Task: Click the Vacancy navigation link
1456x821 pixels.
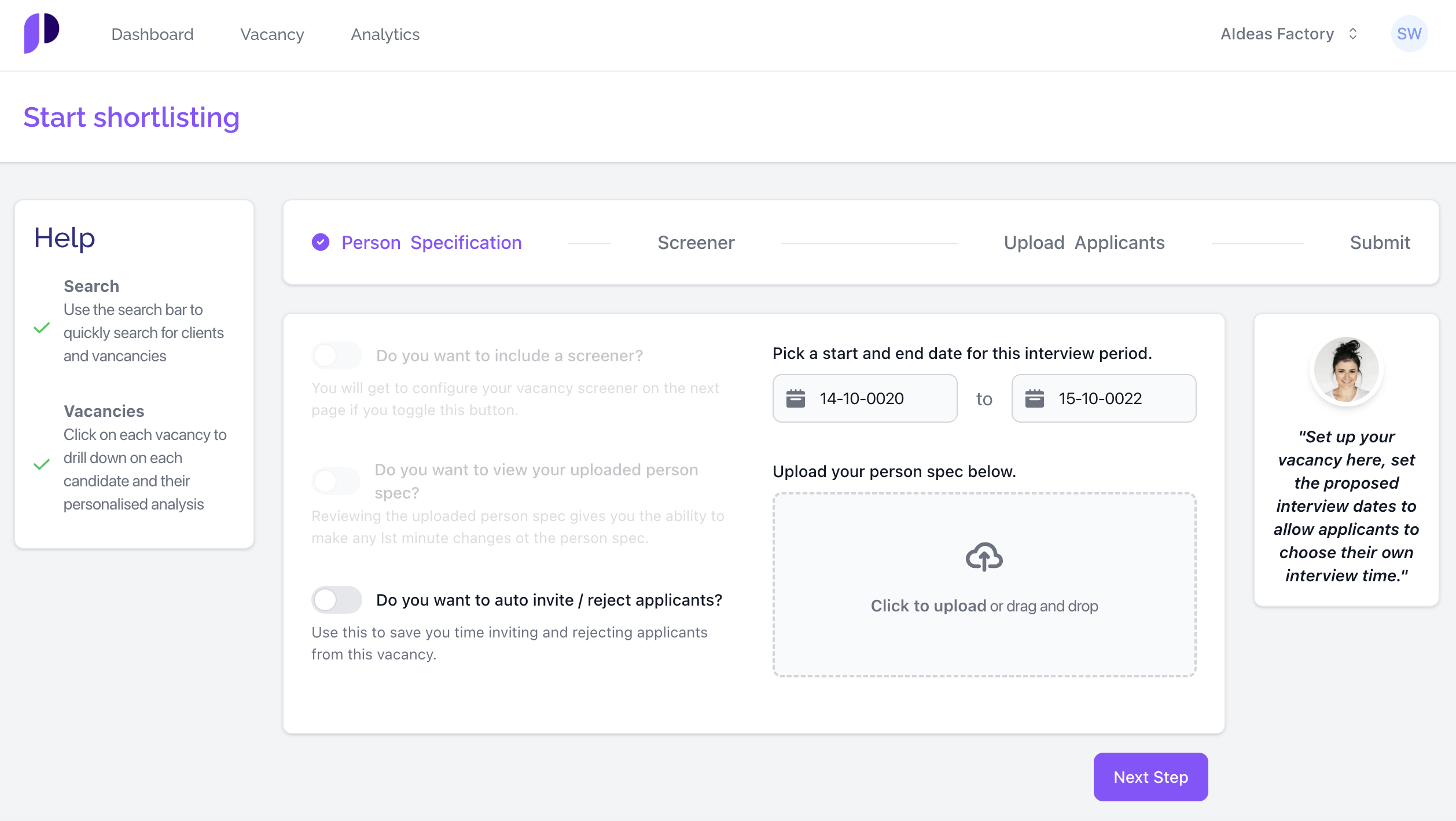Action: coord(272,35)
